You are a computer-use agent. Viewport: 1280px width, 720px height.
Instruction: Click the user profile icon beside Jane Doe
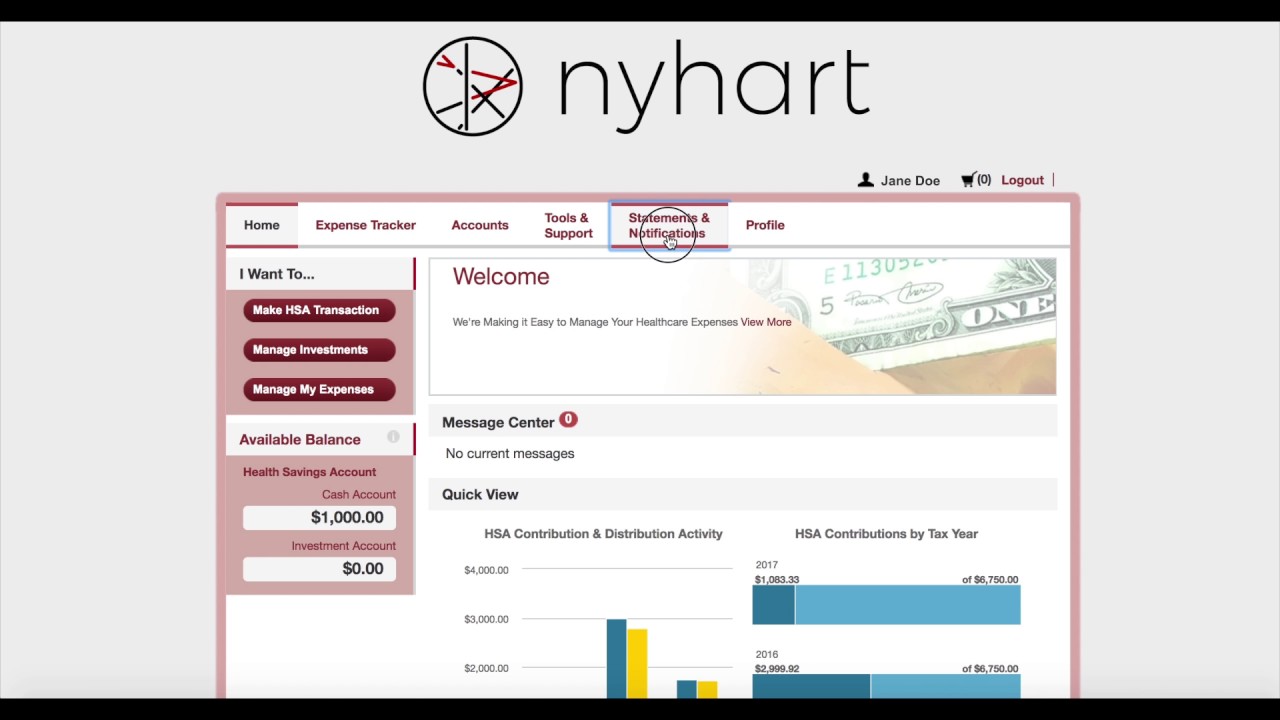(866, 180)
